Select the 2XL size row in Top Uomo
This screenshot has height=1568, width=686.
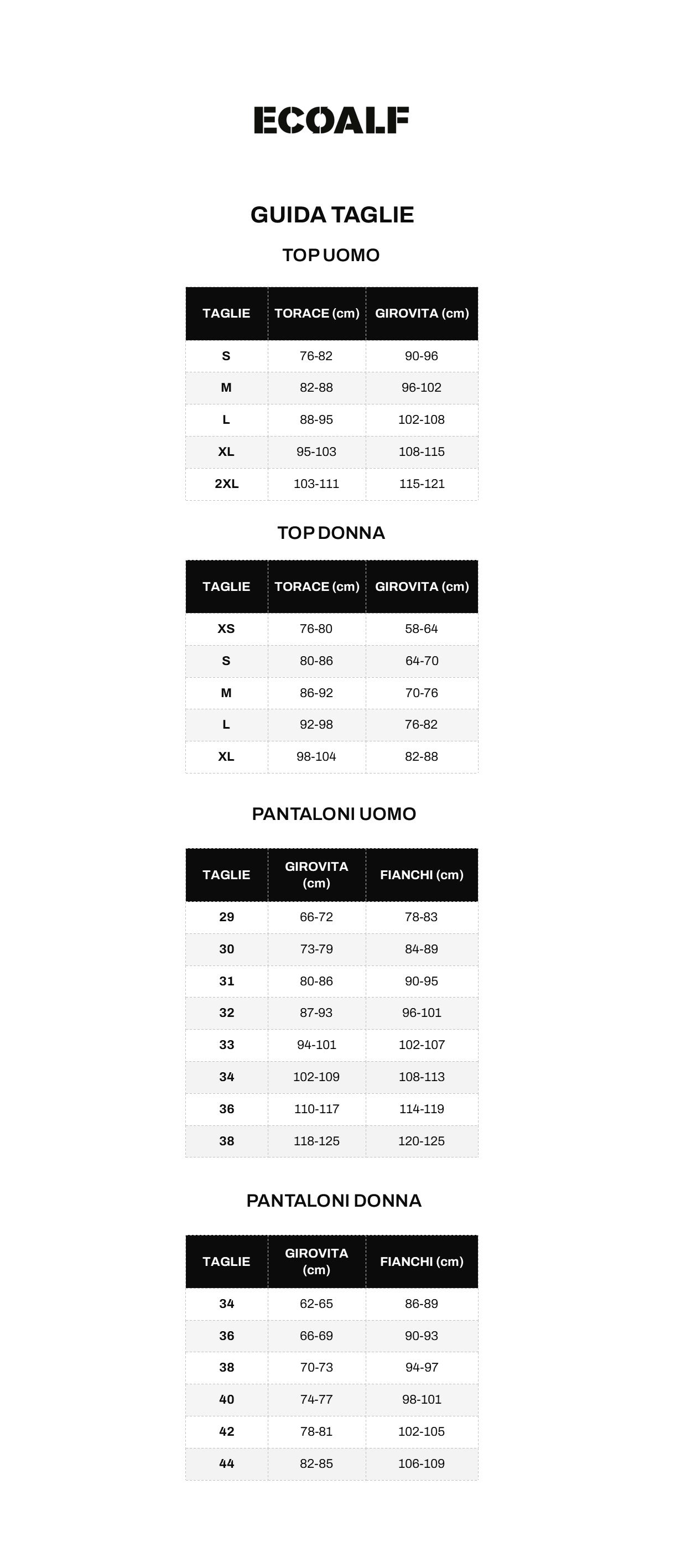226,484
